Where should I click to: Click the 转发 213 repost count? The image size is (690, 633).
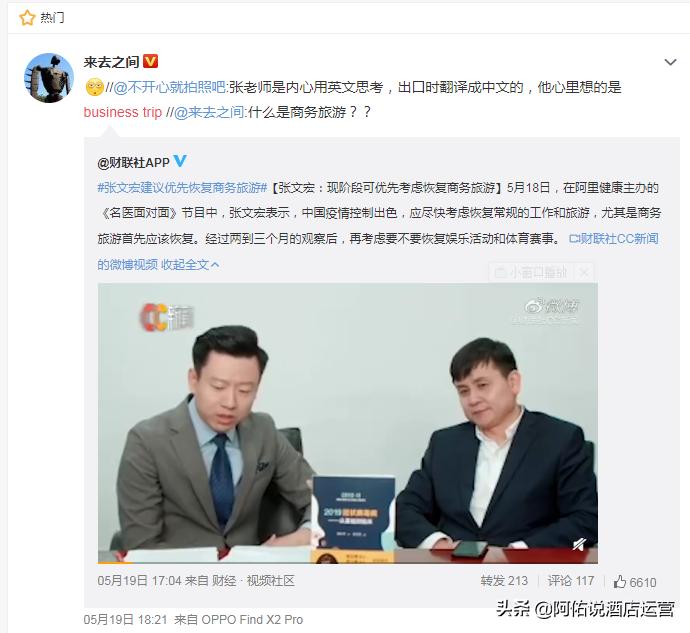pos(504,581)
